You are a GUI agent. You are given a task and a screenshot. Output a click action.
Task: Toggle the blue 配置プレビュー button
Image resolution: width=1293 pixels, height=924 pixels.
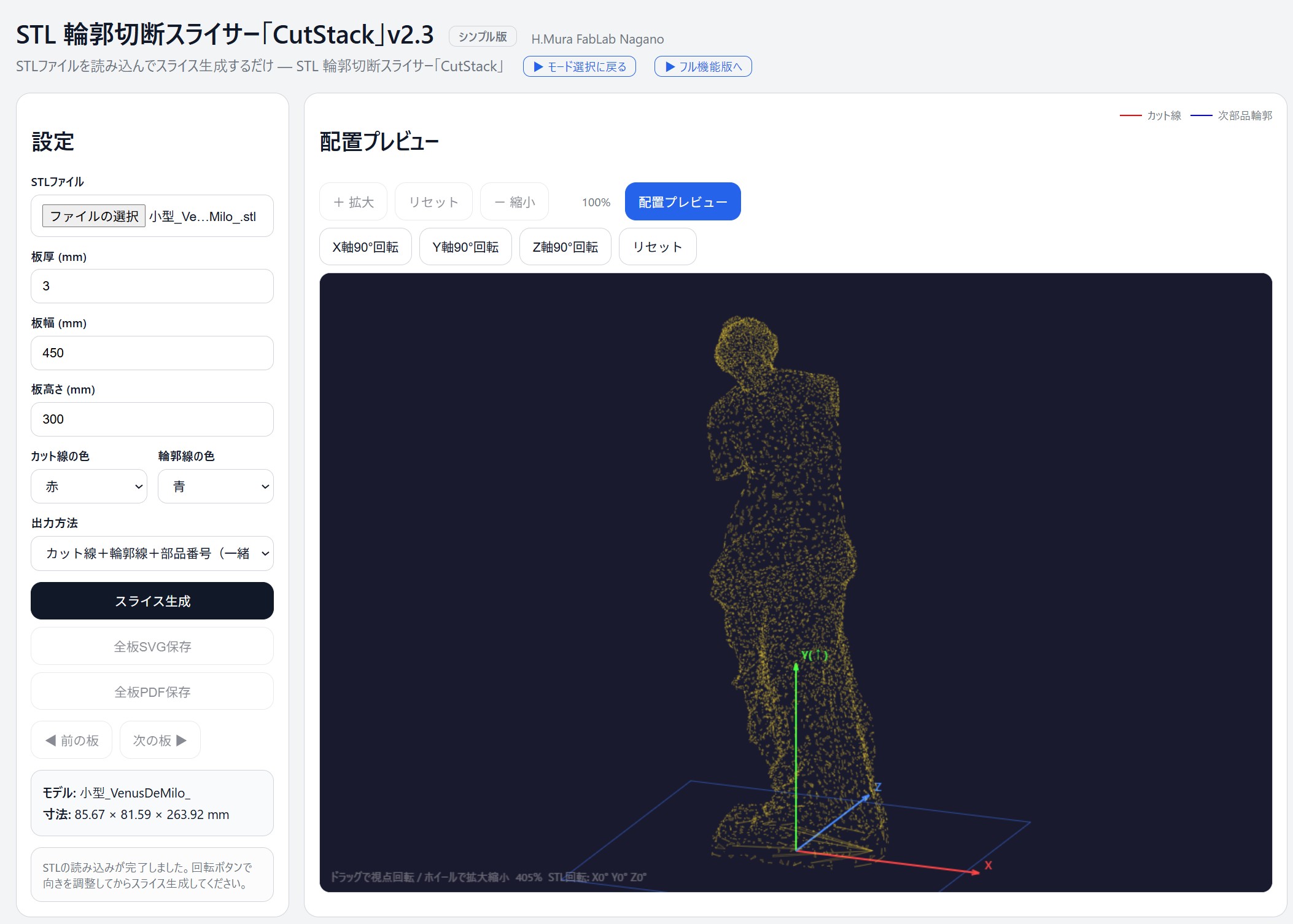tap(682, 202)
